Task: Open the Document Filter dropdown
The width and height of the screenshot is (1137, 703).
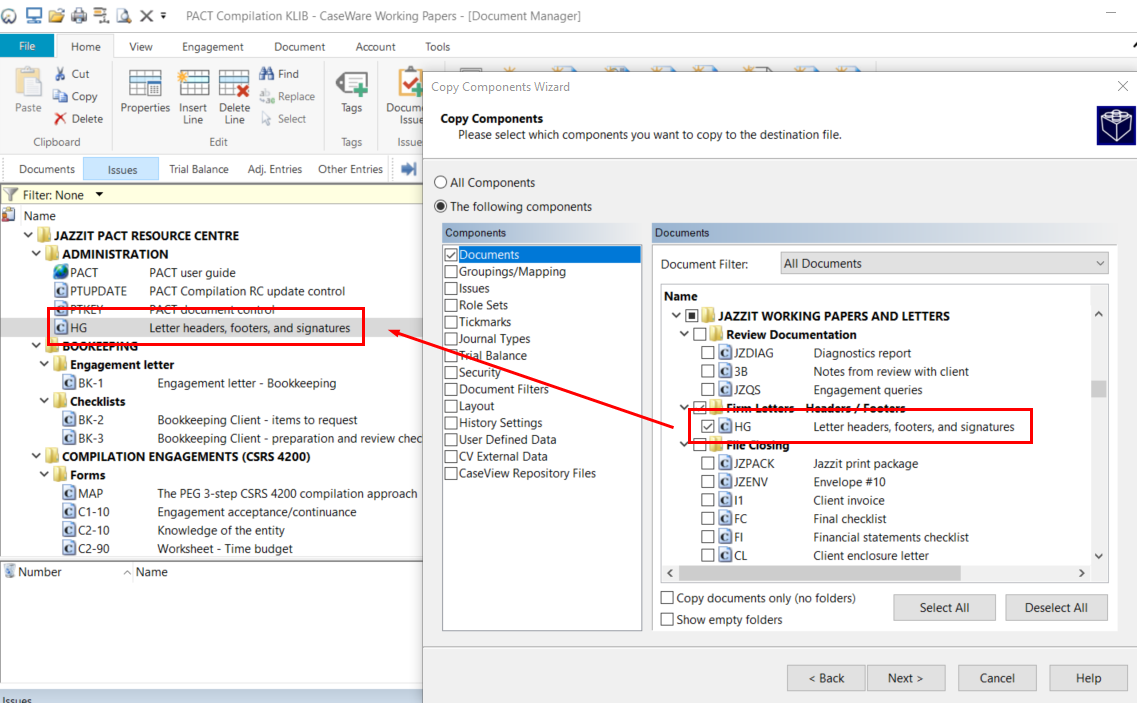Action: [x=944, y=263]
